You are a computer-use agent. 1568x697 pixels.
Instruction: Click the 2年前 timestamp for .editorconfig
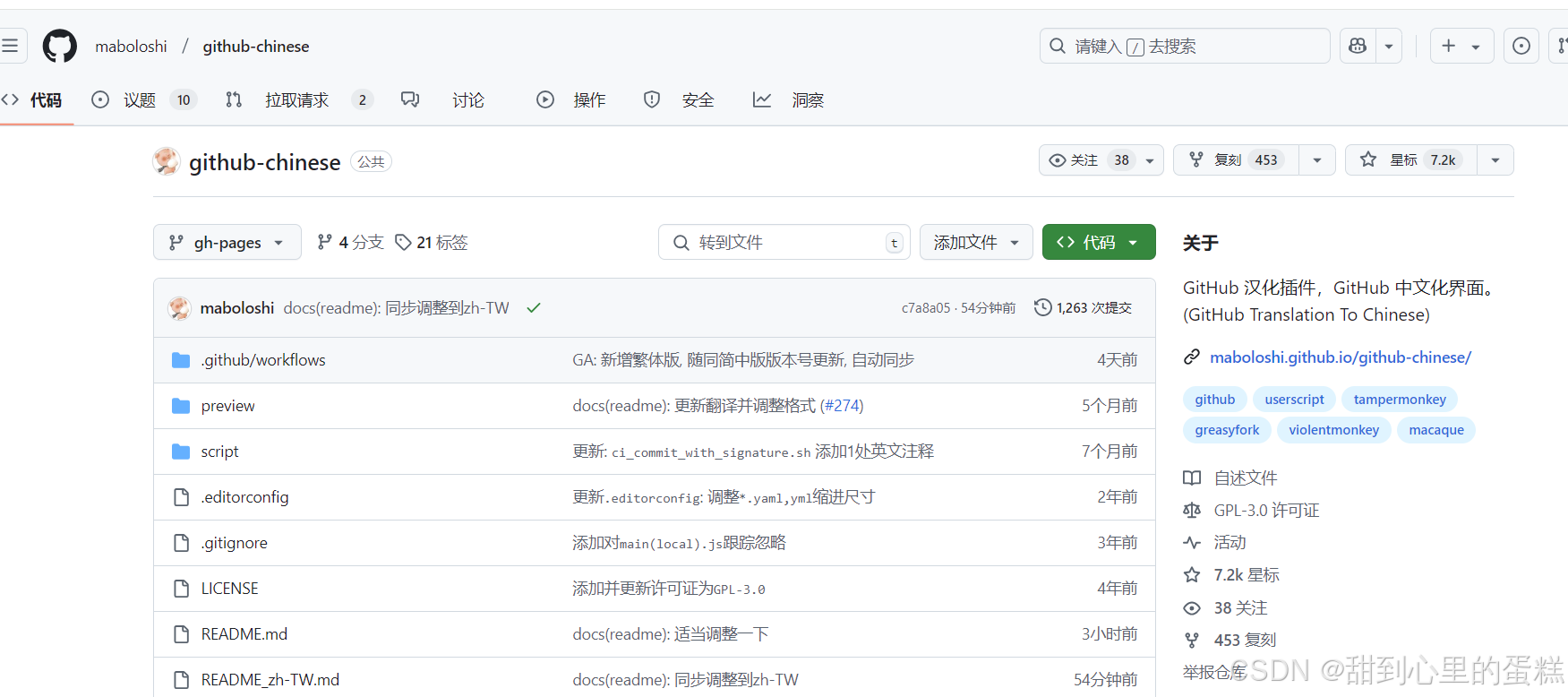(x=1118, y=497)
